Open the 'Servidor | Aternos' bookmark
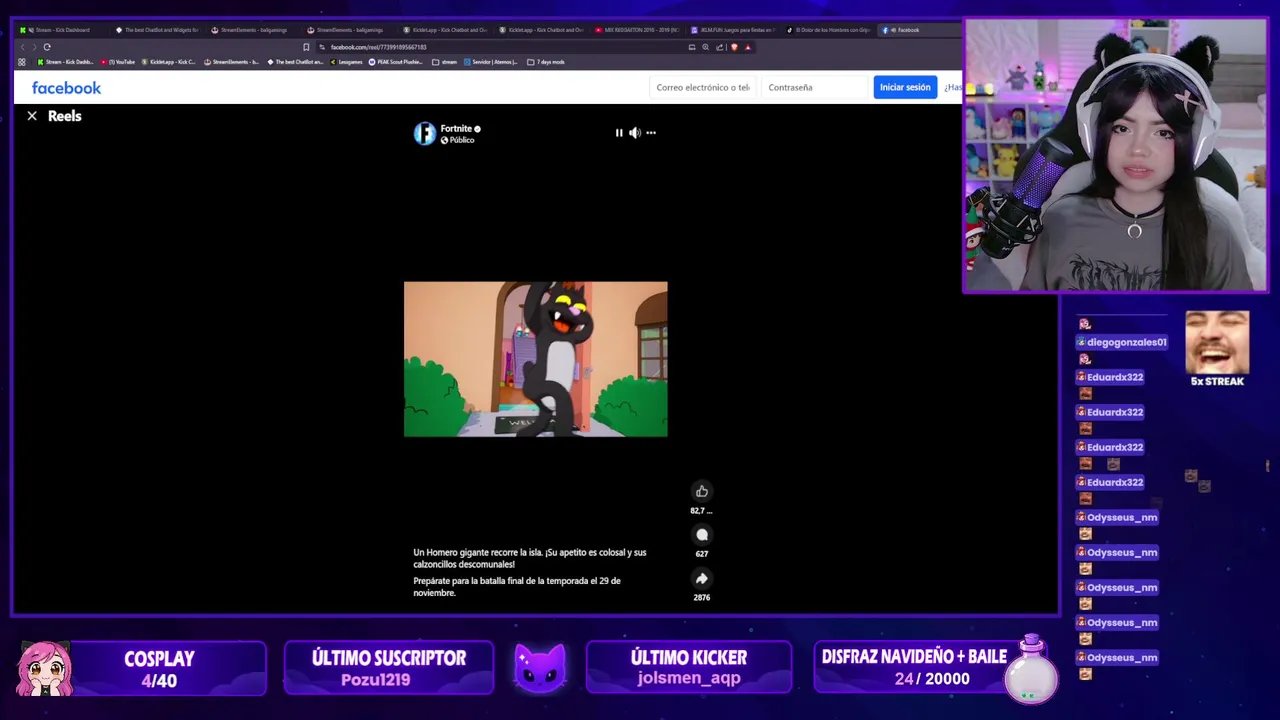1280x720 pixels. pos(492,62)
